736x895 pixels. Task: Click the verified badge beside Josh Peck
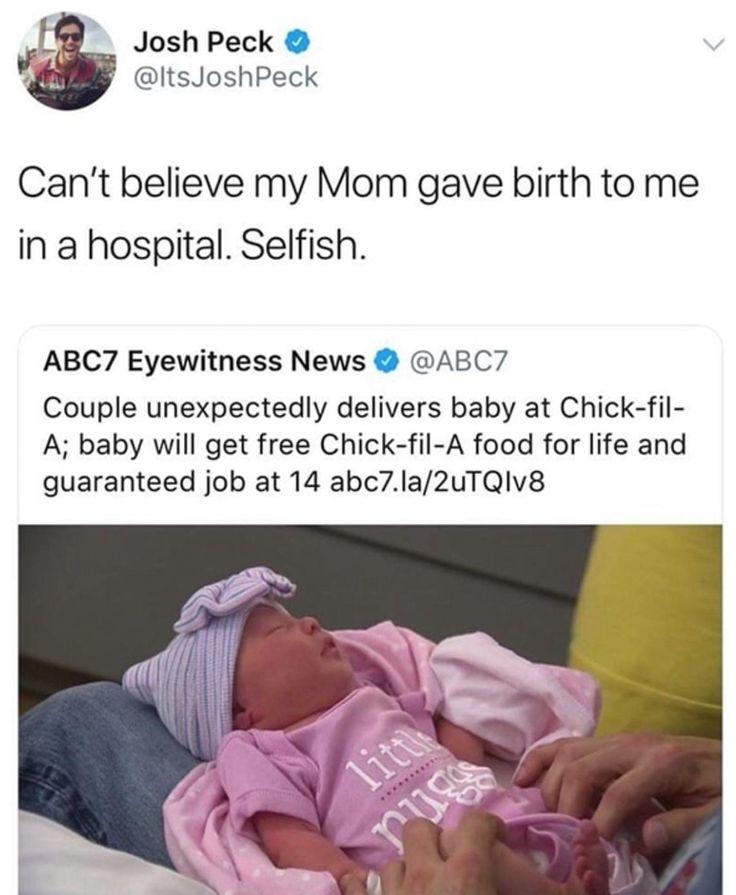click(296, 44)
